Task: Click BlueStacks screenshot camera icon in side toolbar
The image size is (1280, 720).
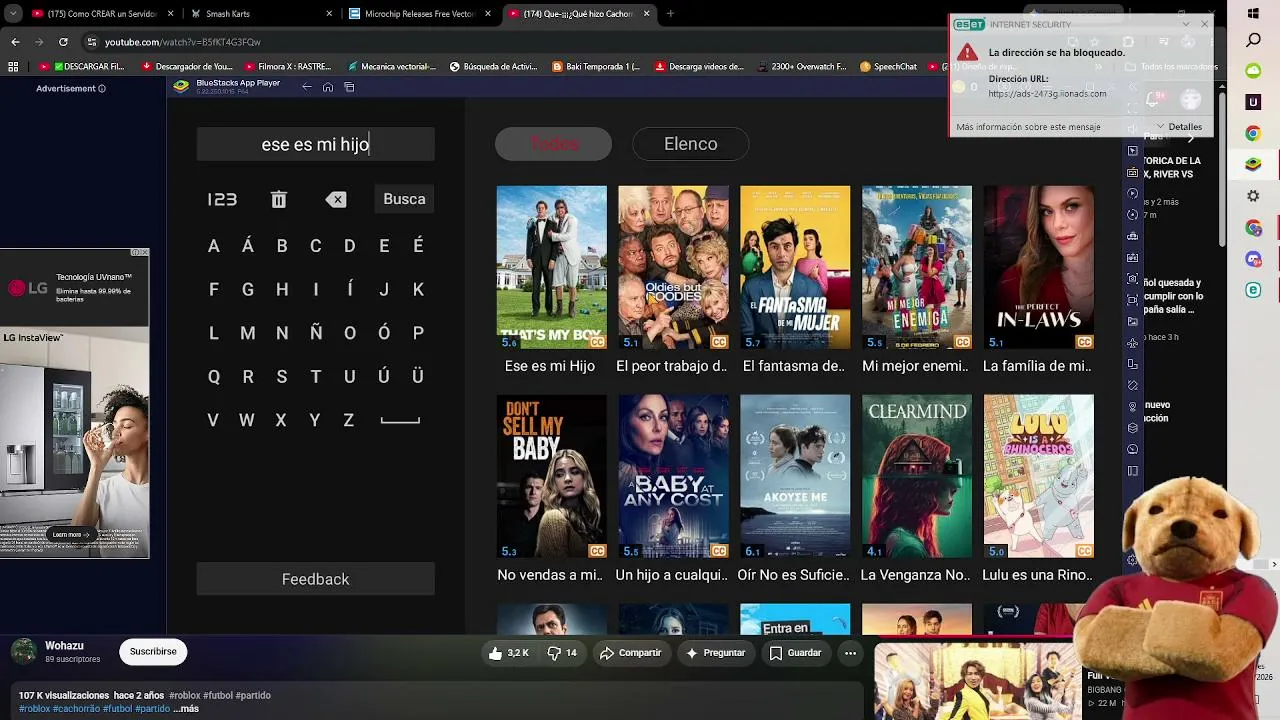Action: tap(1132, 278)
